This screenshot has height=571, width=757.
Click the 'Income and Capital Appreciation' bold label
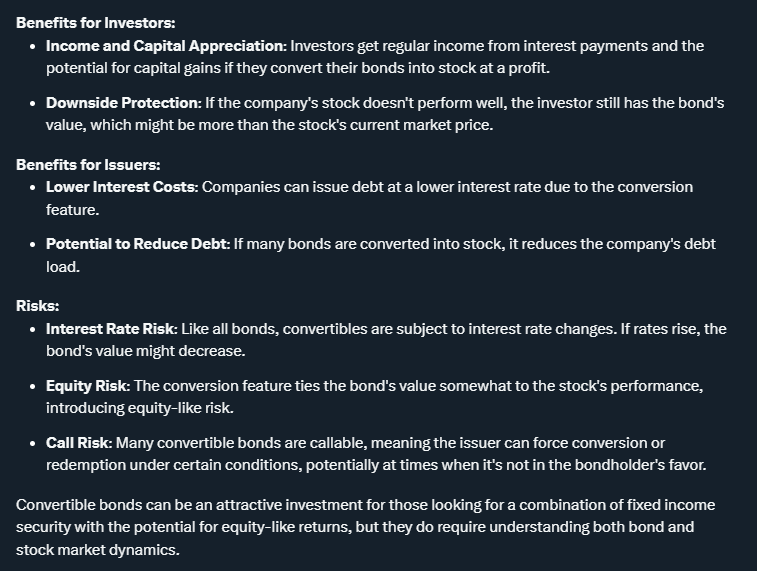pyautogui.click(x=166, y=46)
